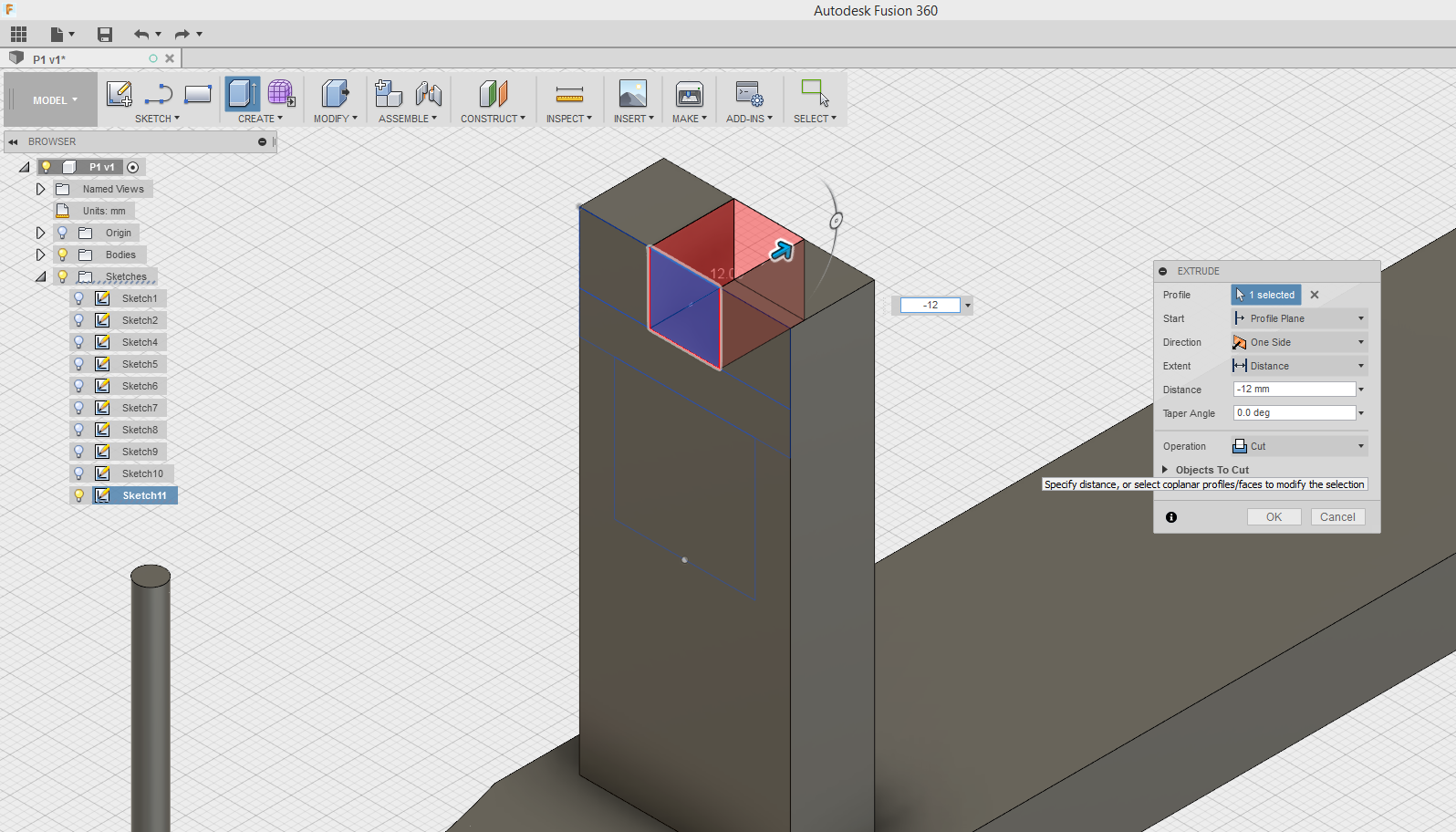Open the data panel grid icon

18,35
